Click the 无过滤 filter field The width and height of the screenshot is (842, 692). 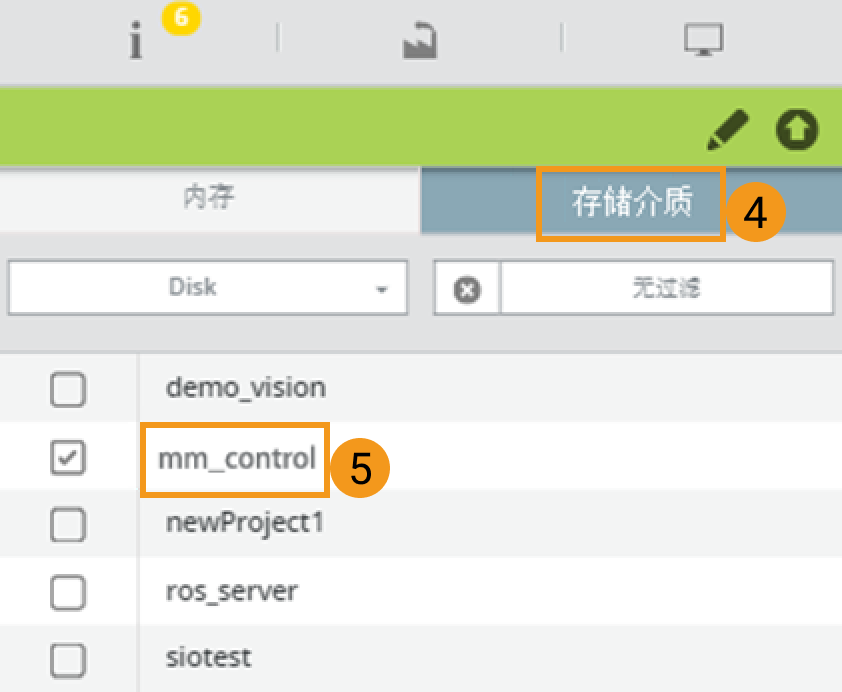coord(666,289)
